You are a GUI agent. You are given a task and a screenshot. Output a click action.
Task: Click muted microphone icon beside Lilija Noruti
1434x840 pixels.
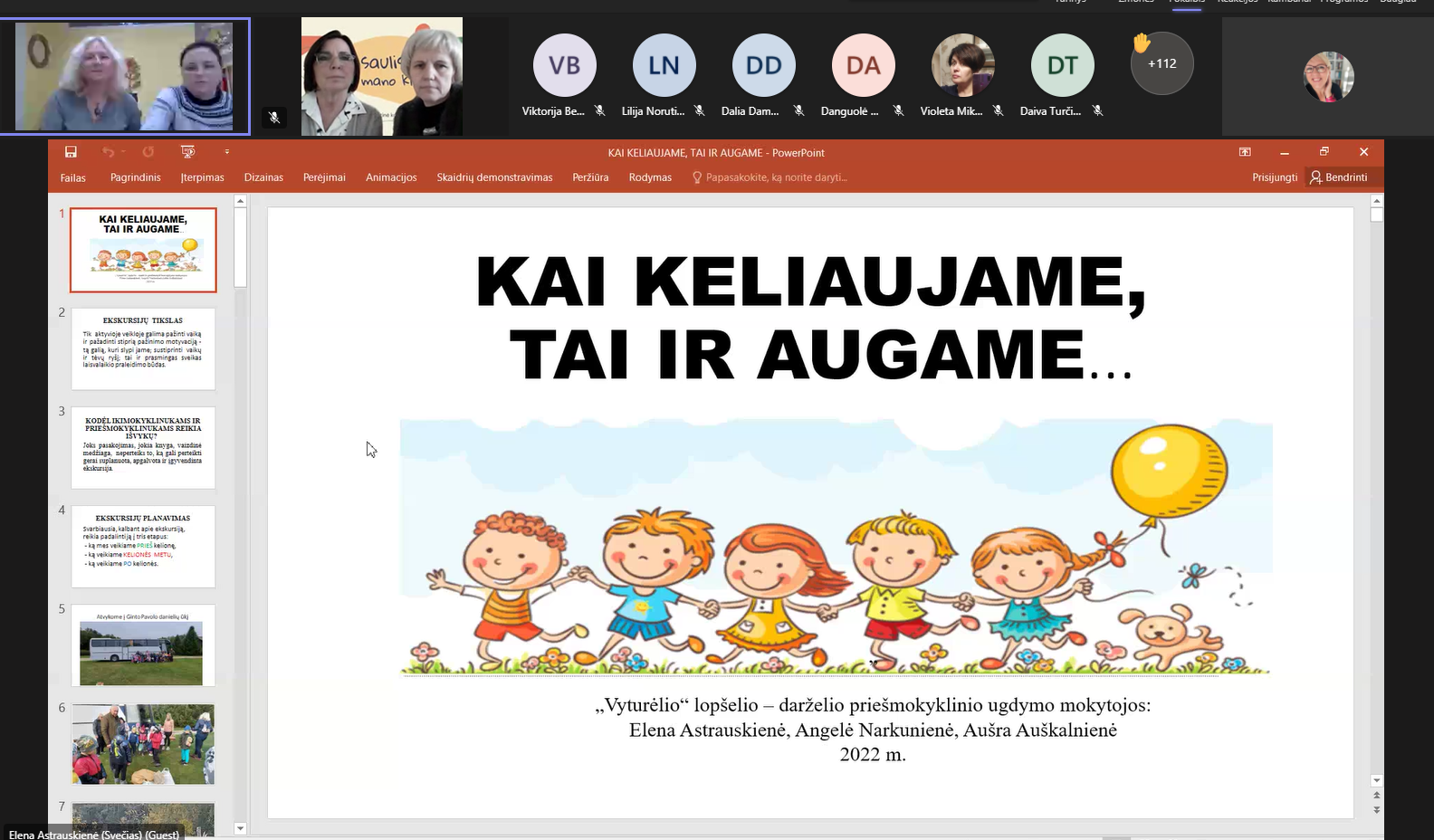pos(699,111)
